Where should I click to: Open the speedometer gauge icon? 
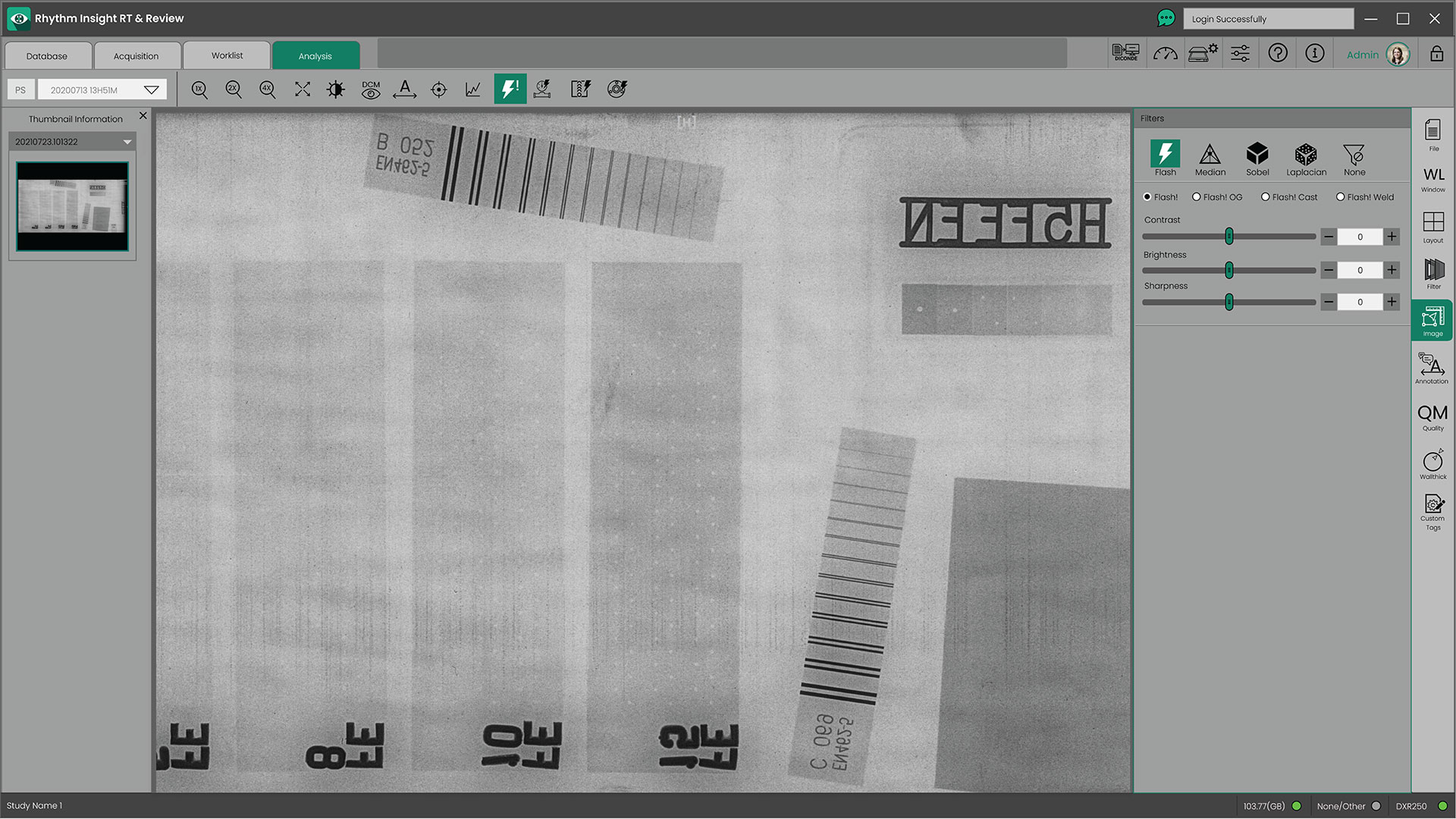click(x=1165, y=53)
